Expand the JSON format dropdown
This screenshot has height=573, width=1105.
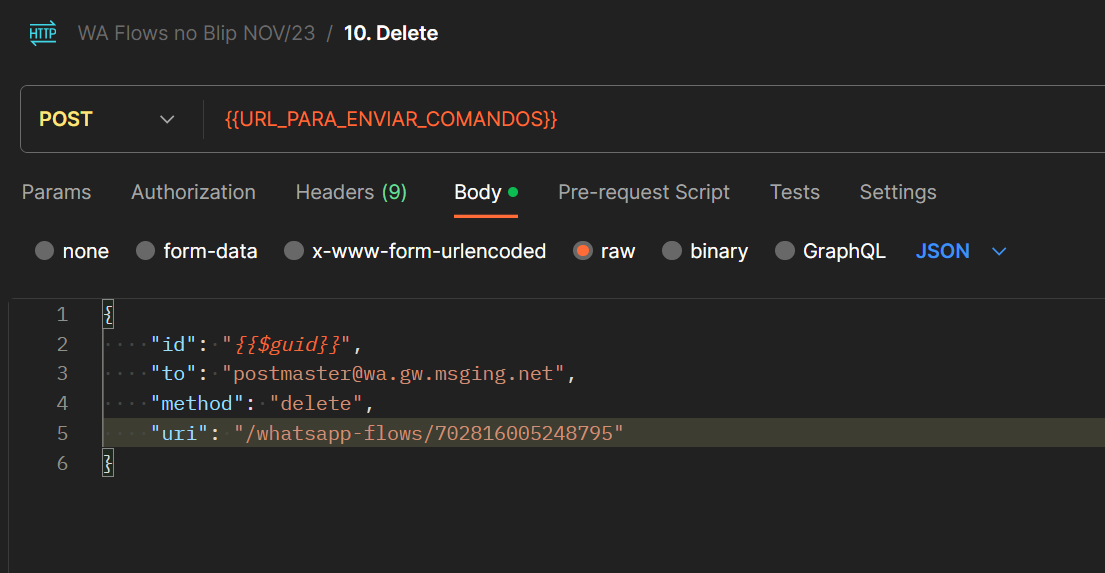(961, 251)
